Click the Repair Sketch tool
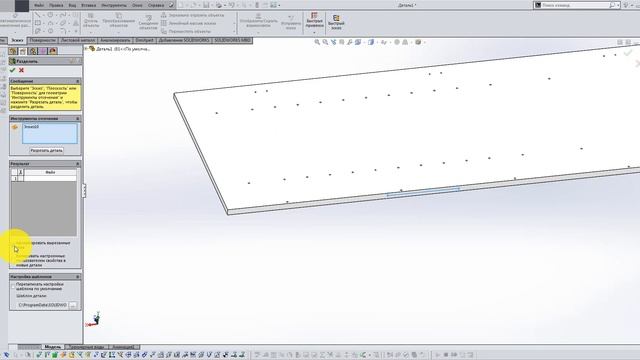Viewport: 640px width, 360px height. point(291,22)
